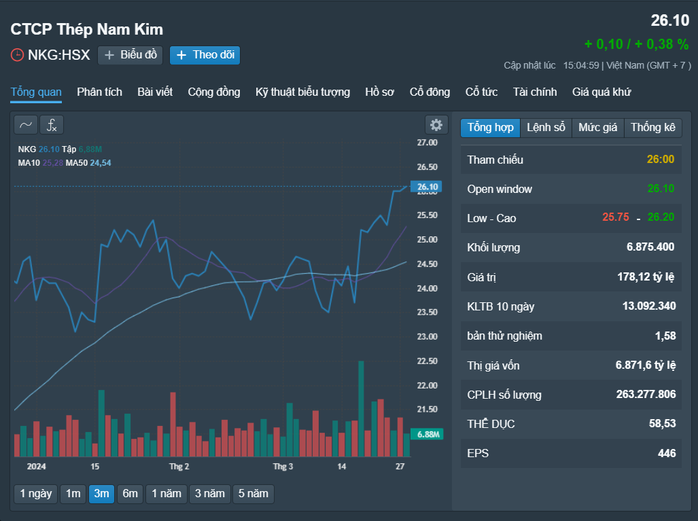The height and width of the screenshot is (521, 698).
Task: Go to the Giá quá khứ tab
Action: click(601, 92)
